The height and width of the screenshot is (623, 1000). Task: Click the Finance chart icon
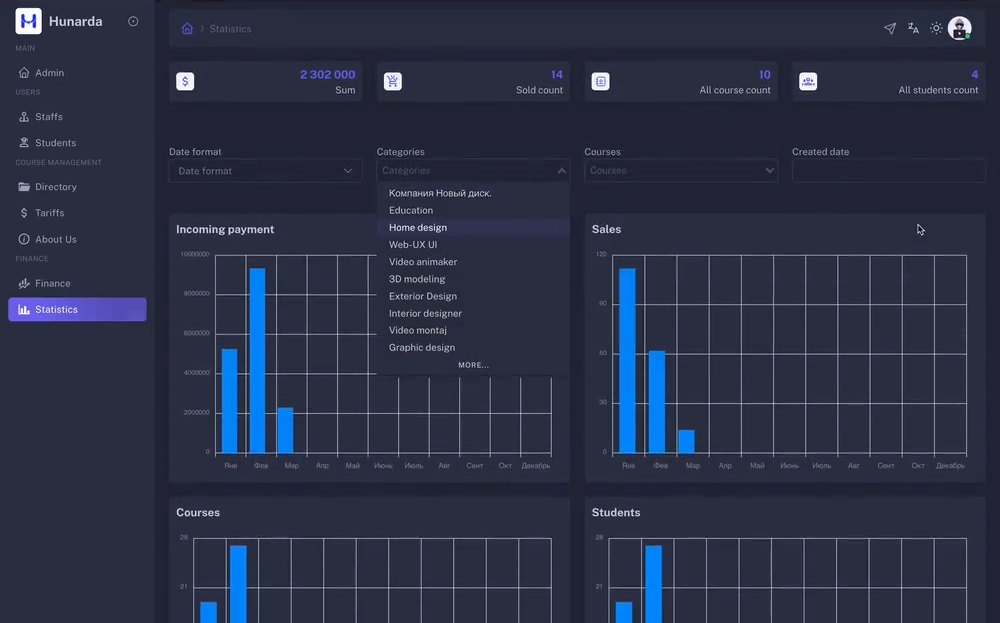pyautogui.click(x=24, y=283)
